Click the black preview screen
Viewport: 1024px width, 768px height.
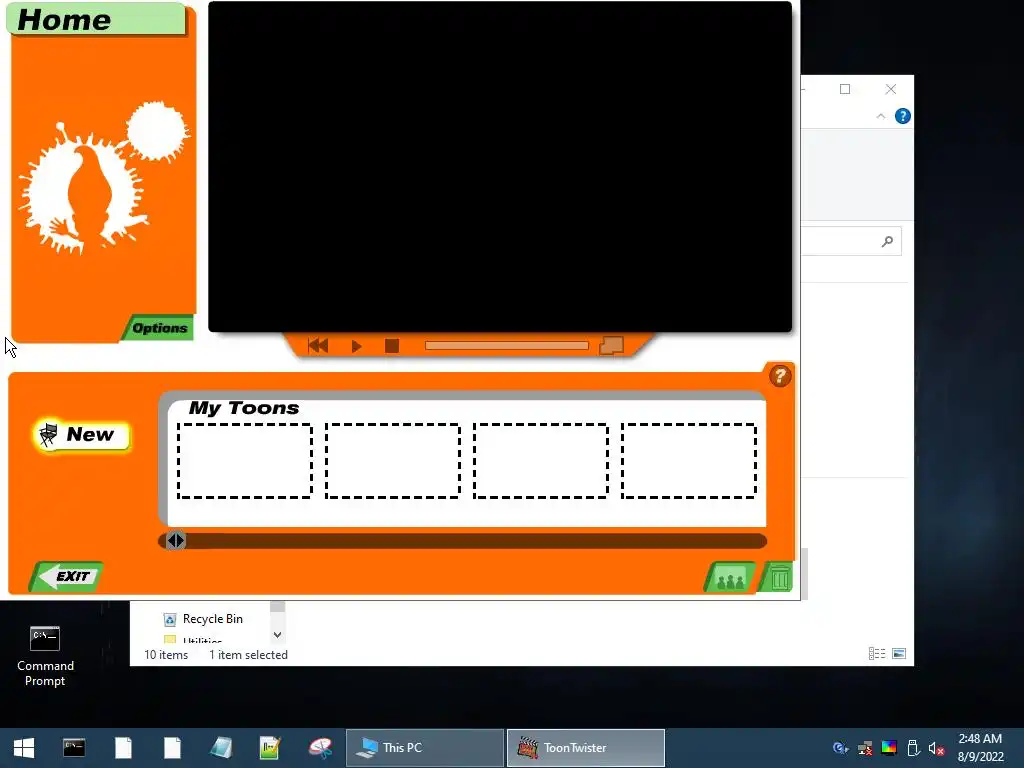[500, 167]
